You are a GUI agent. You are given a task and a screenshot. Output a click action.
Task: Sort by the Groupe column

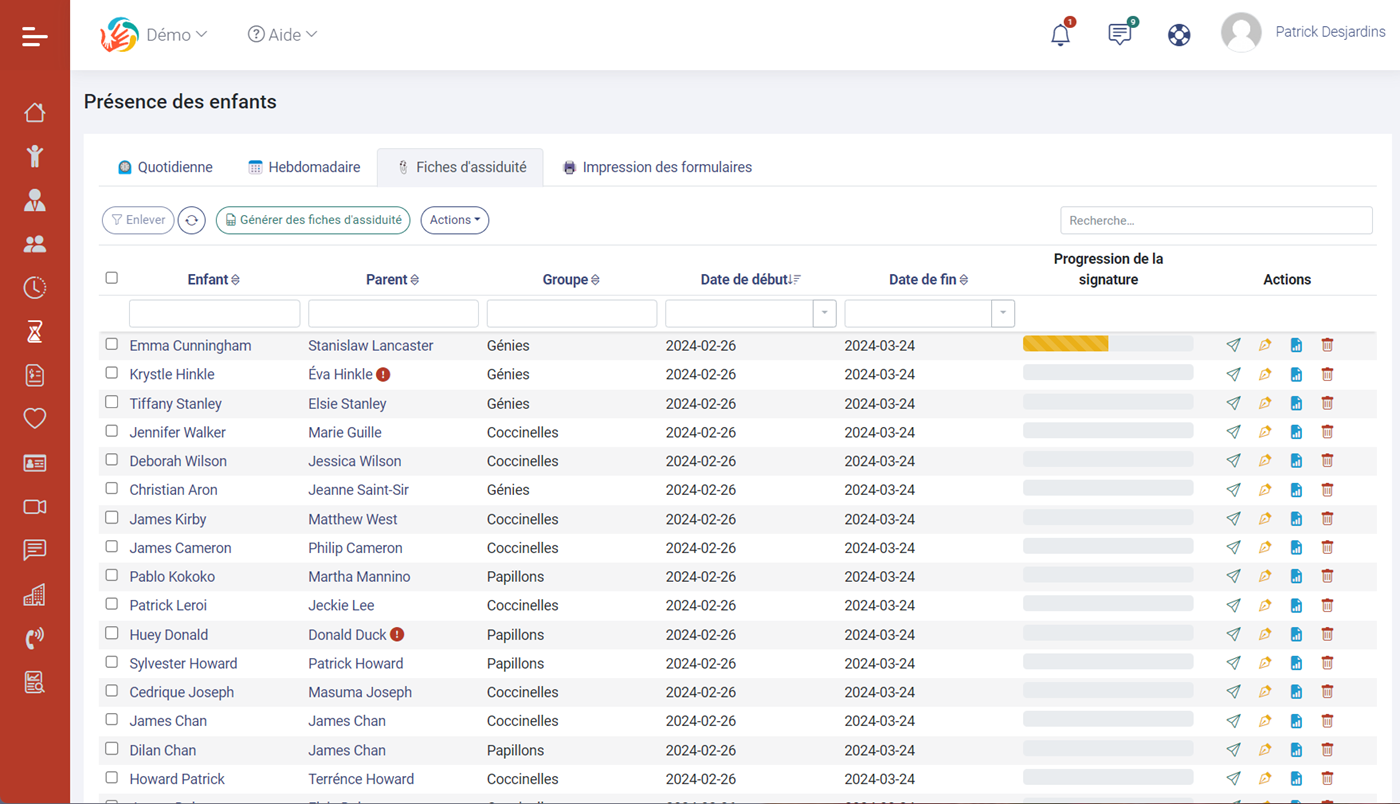[x=571, y=280]
